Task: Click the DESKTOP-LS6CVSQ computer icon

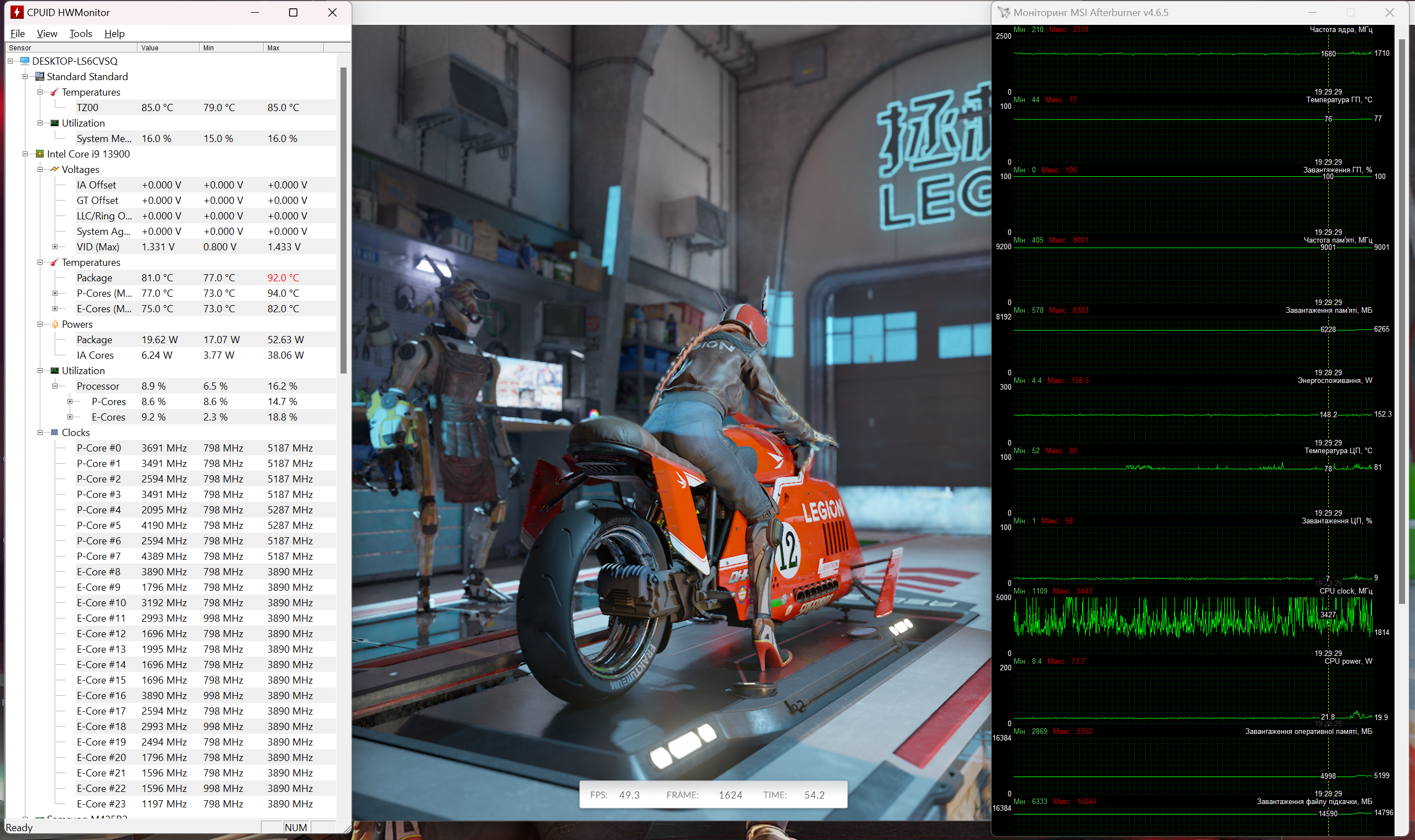Action: [x=25, y=61]
